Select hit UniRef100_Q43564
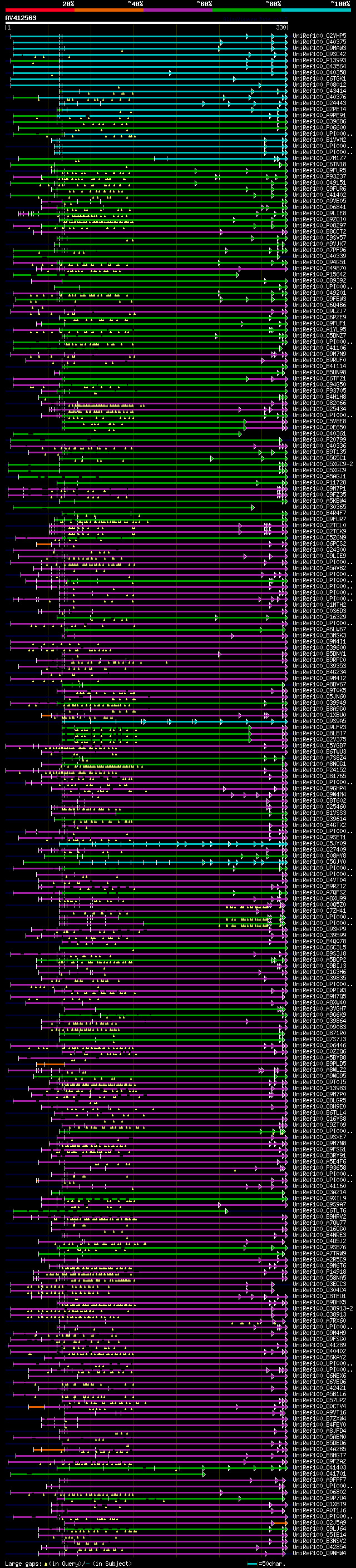The image size is (356, 1568). pos(319,66)
